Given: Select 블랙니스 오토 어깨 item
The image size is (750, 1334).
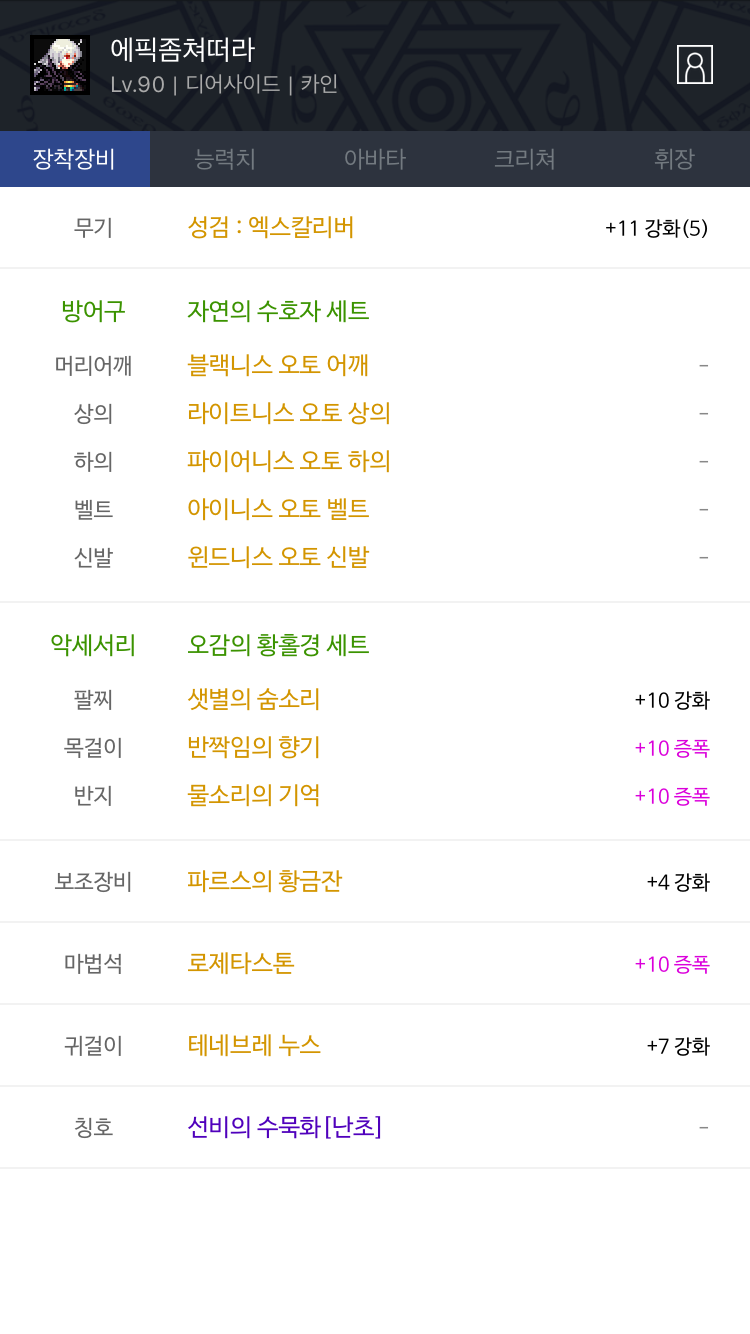Looking at the screenshot, I should pyautogui.click(x=278, y=365).
